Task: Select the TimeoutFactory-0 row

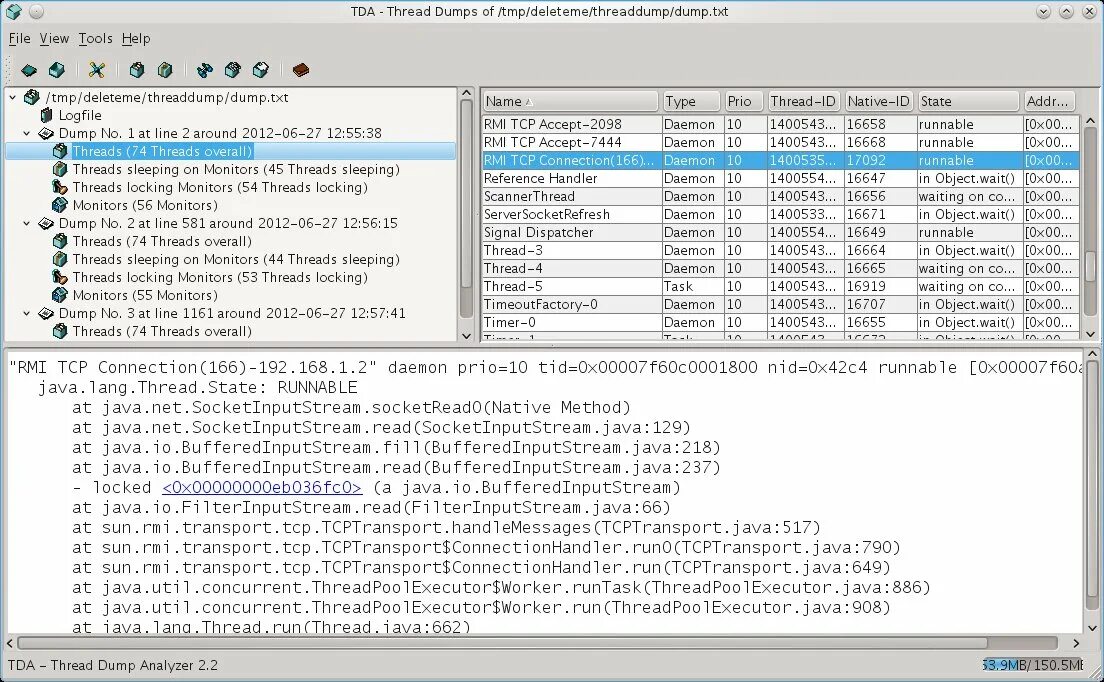Action: (x=780, y=304)
